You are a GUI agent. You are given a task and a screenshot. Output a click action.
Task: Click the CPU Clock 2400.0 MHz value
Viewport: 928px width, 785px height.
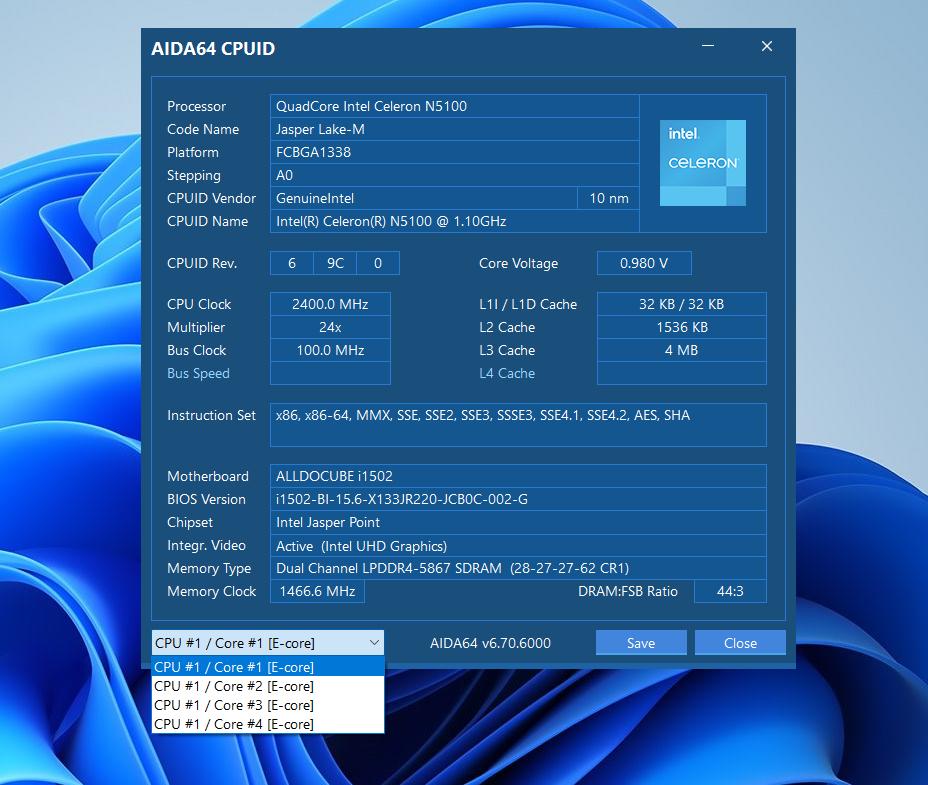click(x=330, y=304)
